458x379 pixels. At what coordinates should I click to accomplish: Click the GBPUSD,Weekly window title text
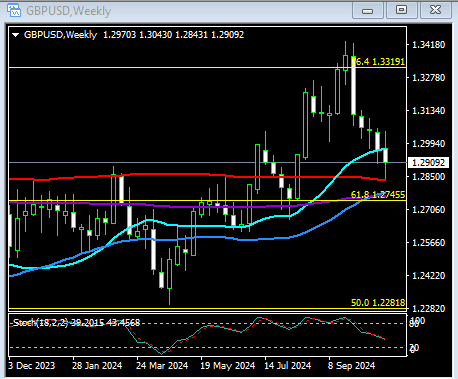tap(68, 11)
